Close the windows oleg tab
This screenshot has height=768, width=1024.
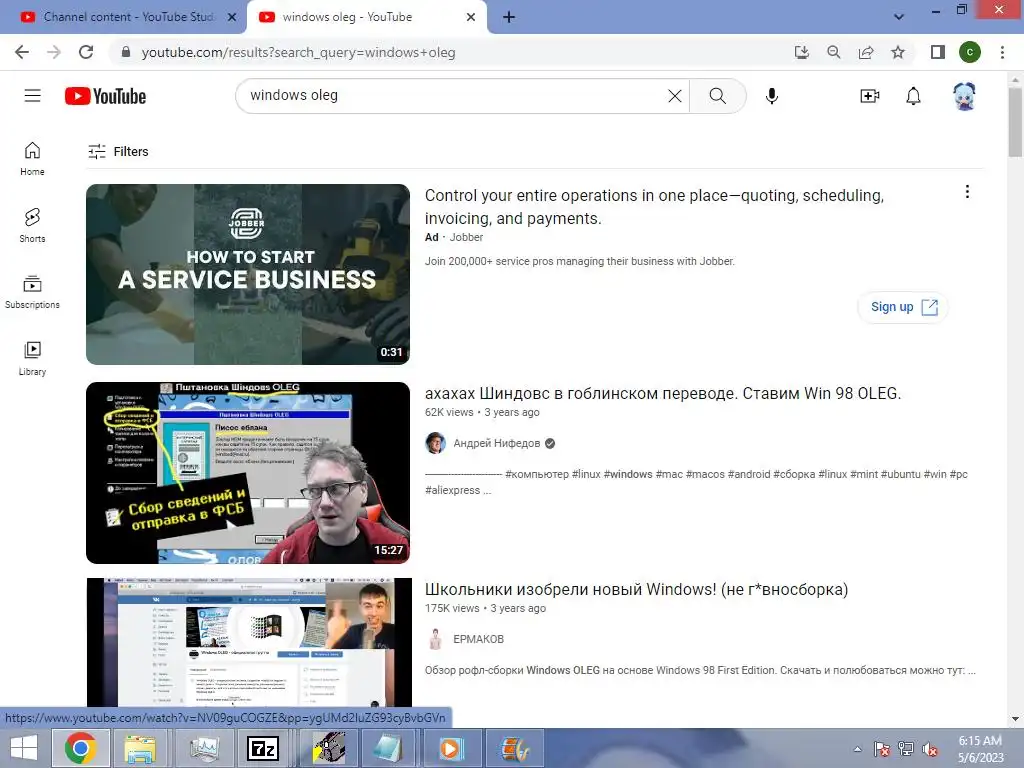tap(471, 17)
